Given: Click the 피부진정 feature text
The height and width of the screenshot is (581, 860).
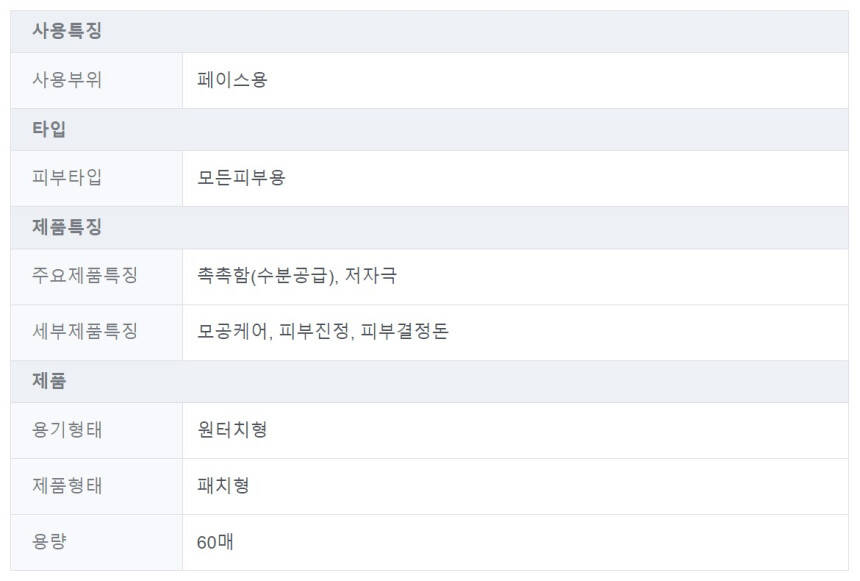Looking at the screenshot, I should point(314,332).
